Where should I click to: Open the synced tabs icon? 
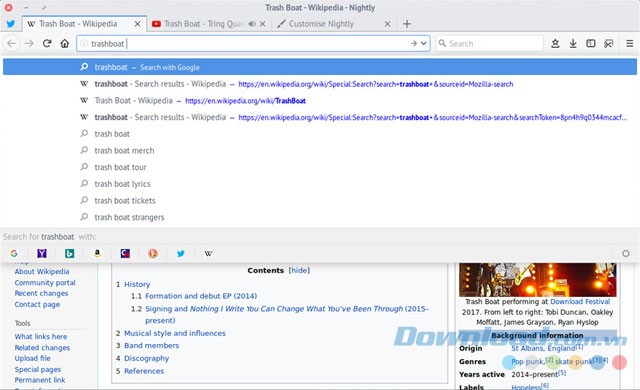[x=609, y=43]
